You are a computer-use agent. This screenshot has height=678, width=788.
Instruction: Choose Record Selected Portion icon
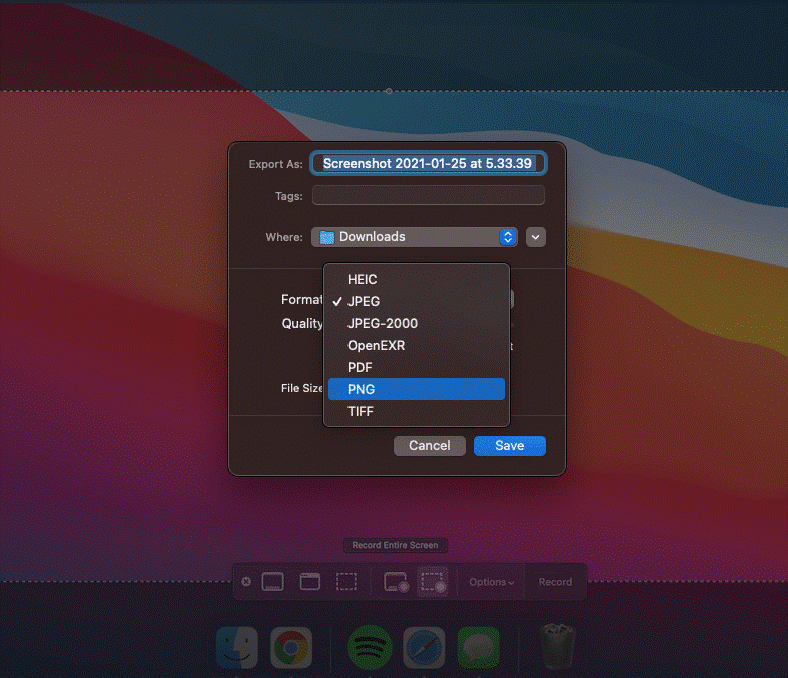coord(433,582)
